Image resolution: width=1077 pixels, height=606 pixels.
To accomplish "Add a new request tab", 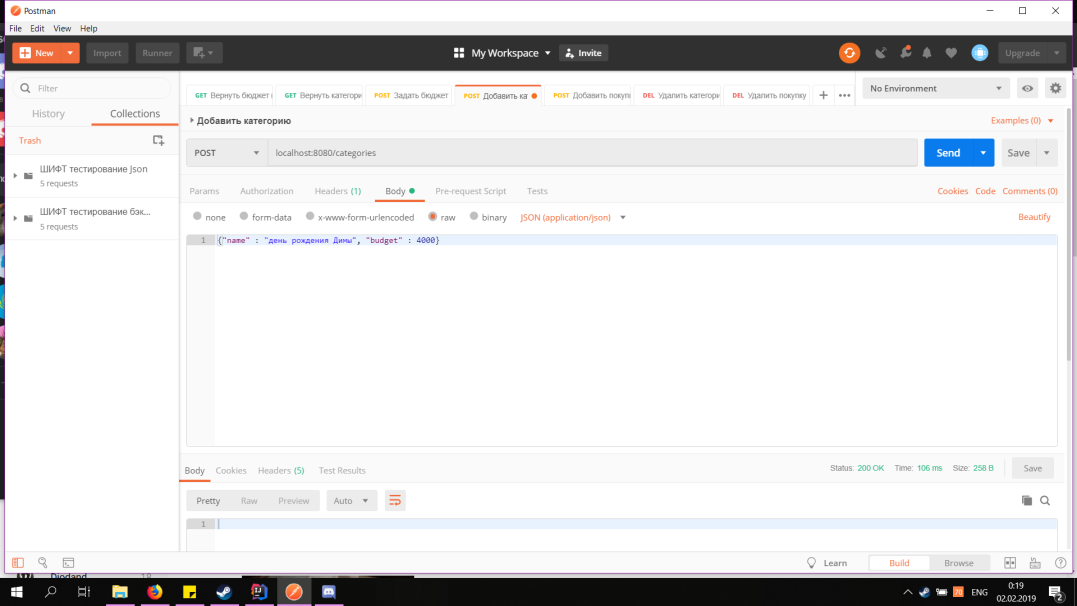I will (823, 96).
